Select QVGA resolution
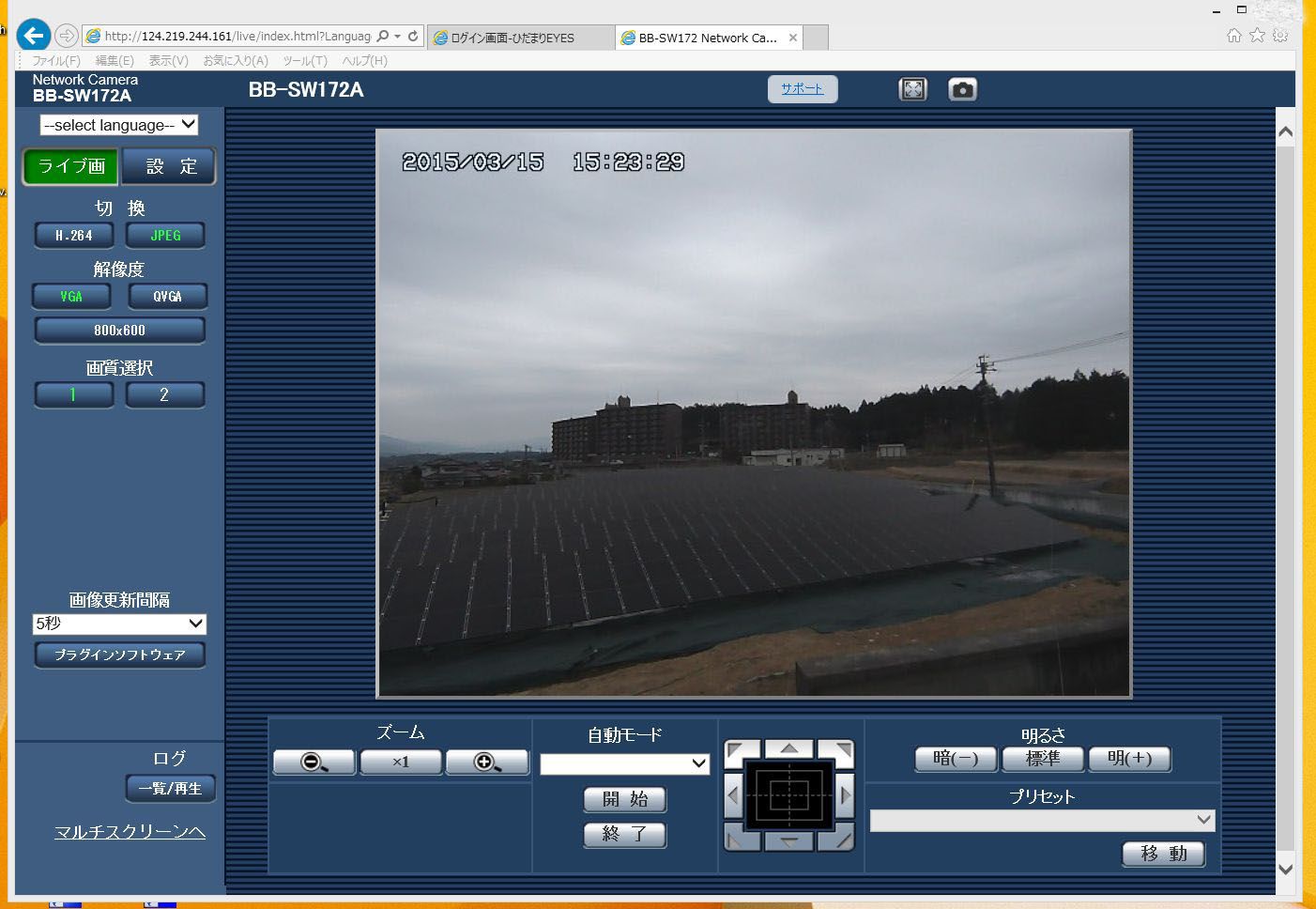Screen dimensions: 1316x909 click(167, 296)
